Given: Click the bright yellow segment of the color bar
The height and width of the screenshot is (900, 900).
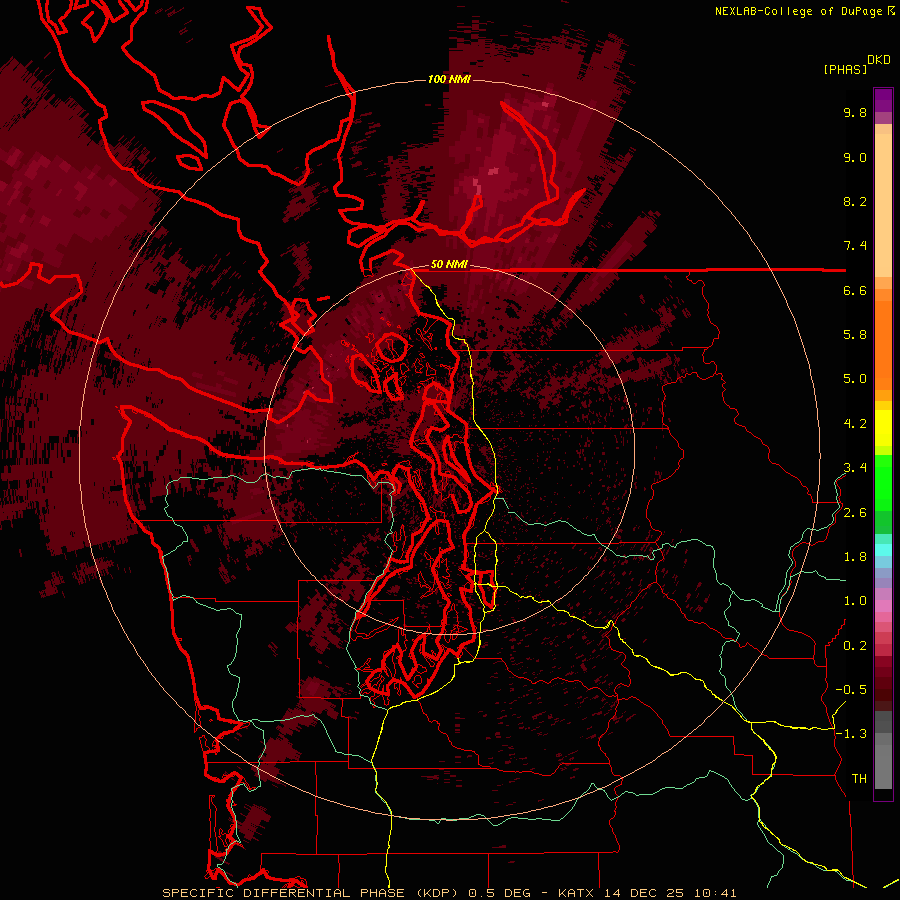Looking at the screenshot, I should tap(883, 428).
